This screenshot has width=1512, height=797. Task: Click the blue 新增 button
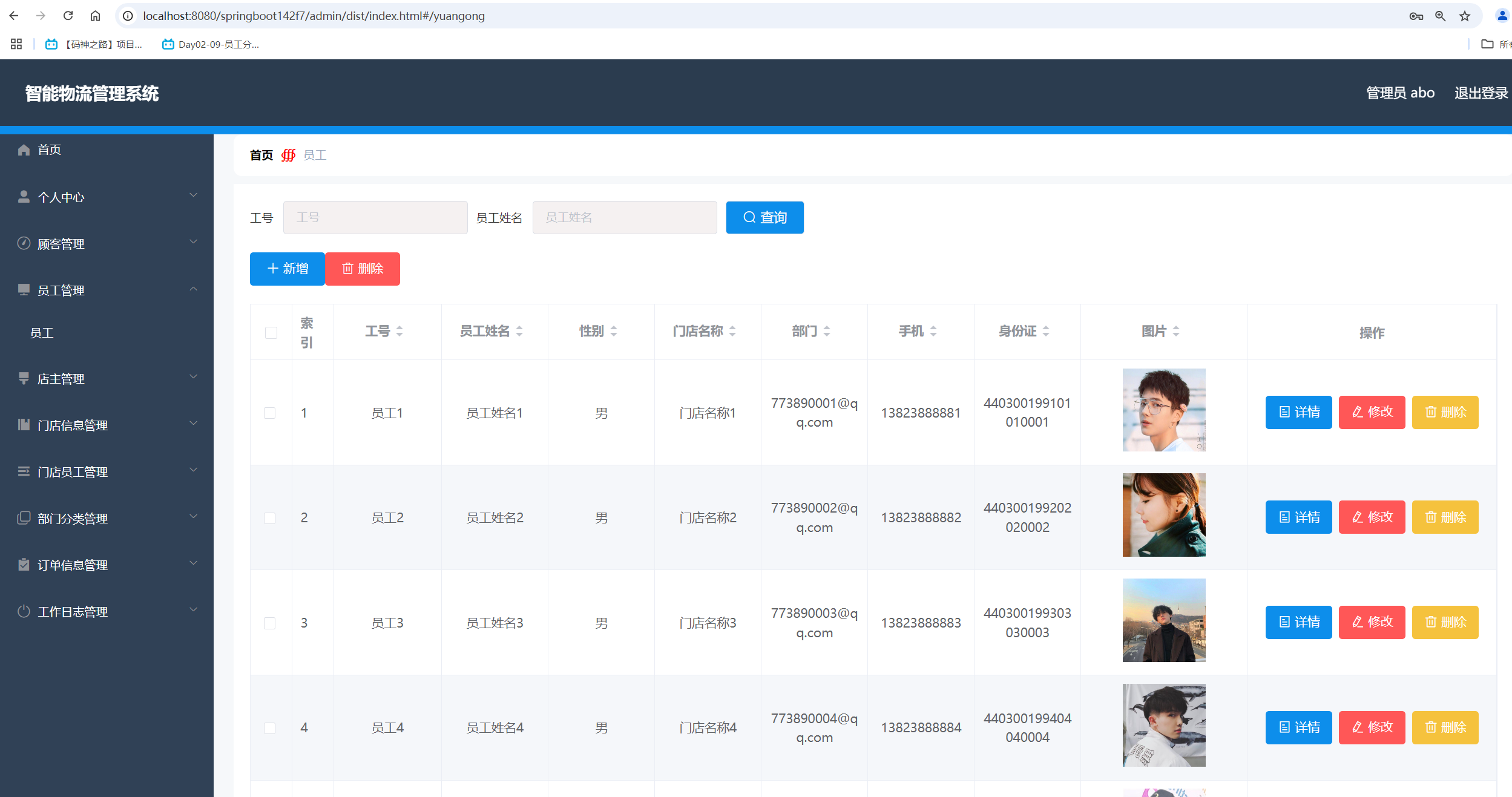click(288, 269)
